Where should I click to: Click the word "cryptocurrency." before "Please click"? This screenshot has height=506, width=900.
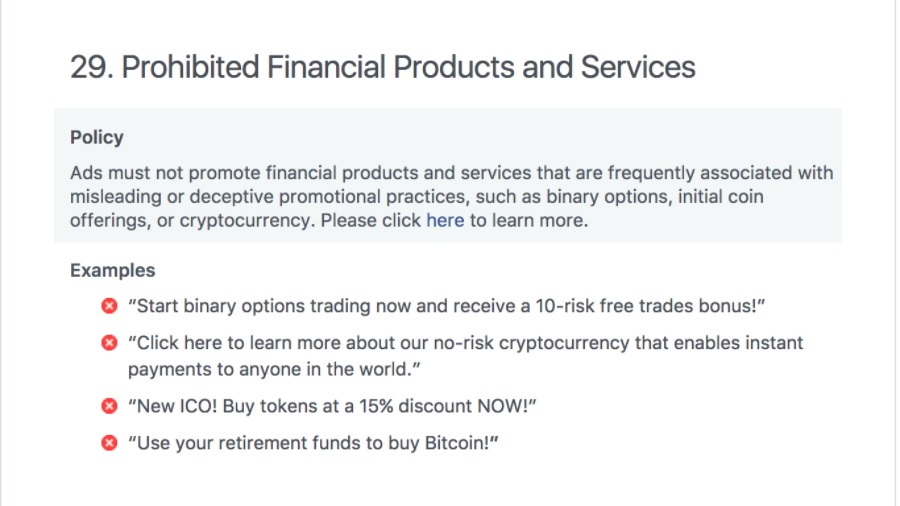pyautogui.click(x=247, y=221)
